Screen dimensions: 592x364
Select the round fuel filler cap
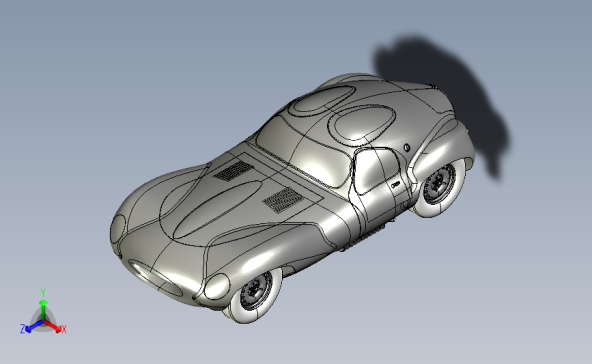(x=407, y=148)
